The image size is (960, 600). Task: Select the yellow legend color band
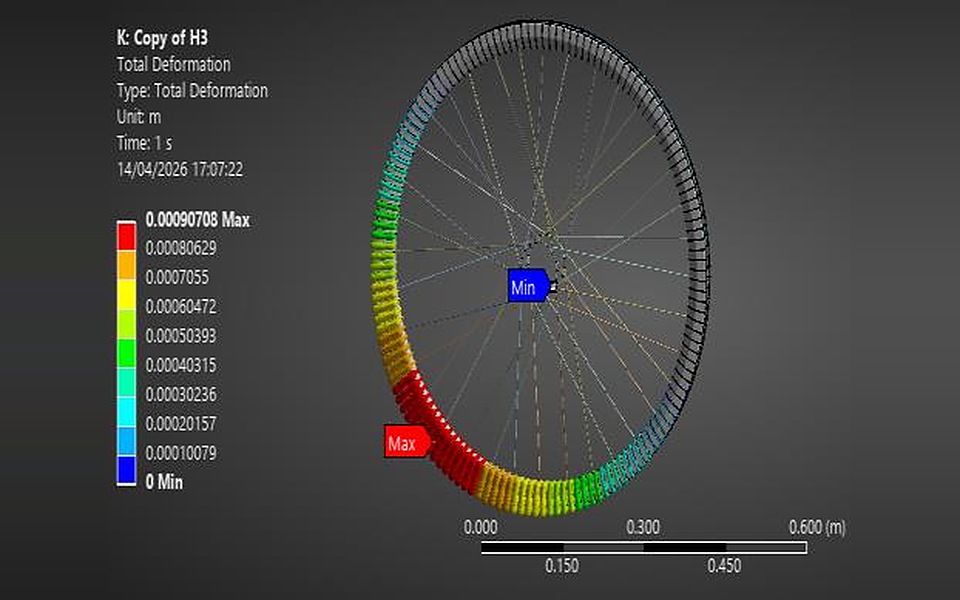click(x=127, y=294)
